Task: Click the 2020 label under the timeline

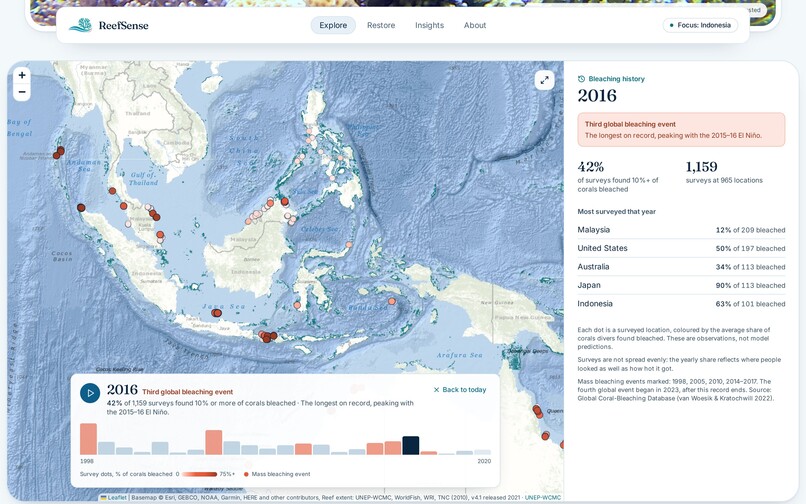Action: [484, 461]
